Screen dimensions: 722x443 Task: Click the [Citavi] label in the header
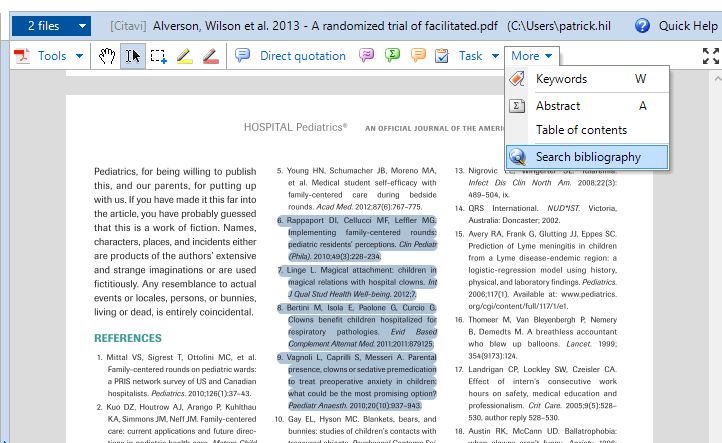tap(128, 26)
